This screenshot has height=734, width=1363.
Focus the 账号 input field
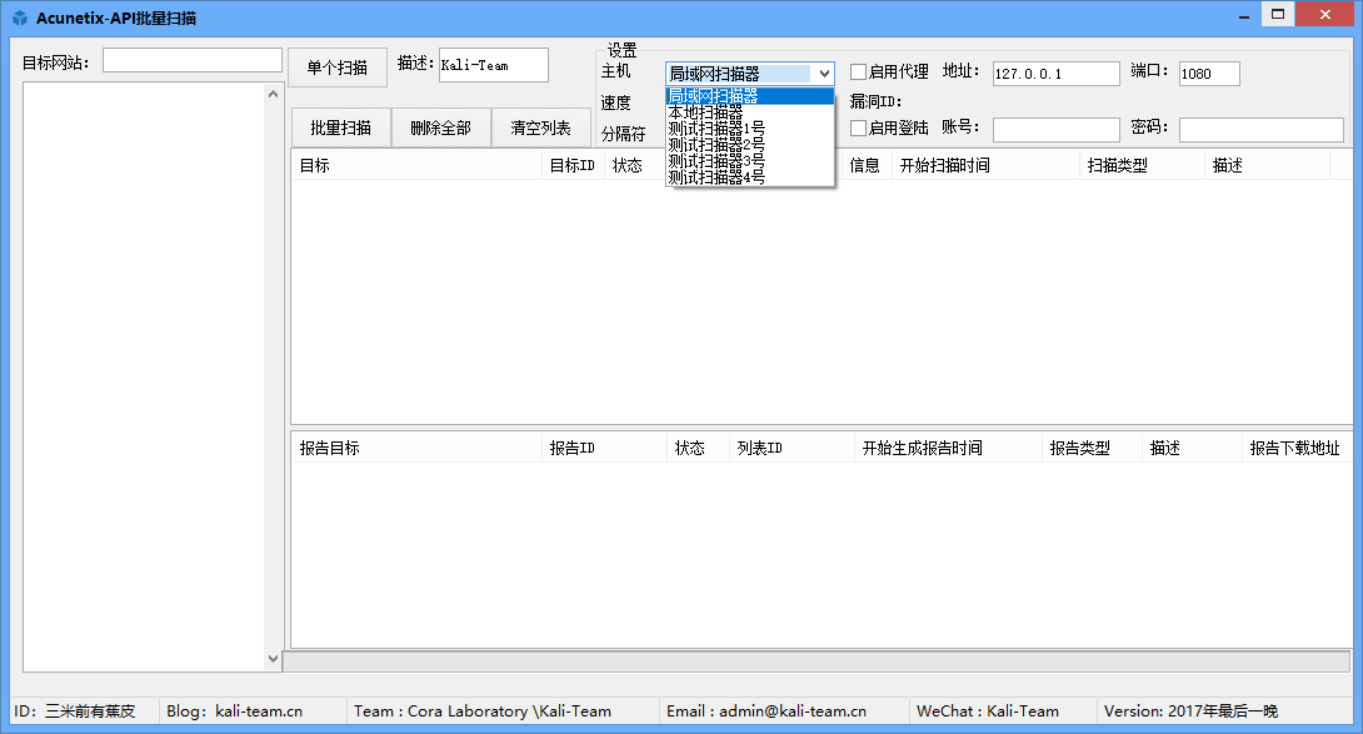[x=1056, y=130]
